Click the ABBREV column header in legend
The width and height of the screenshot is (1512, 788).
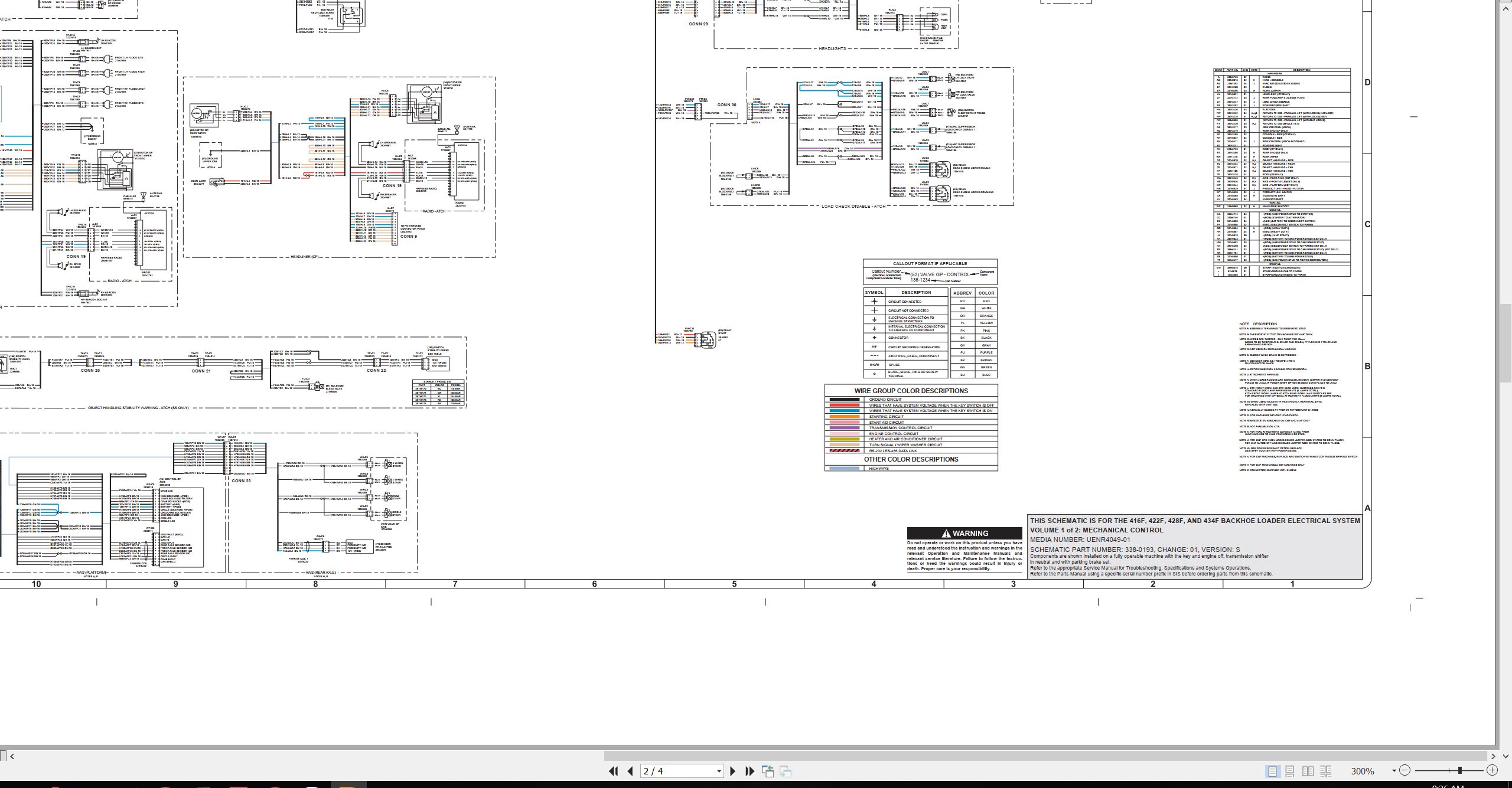tap(962, 293)
